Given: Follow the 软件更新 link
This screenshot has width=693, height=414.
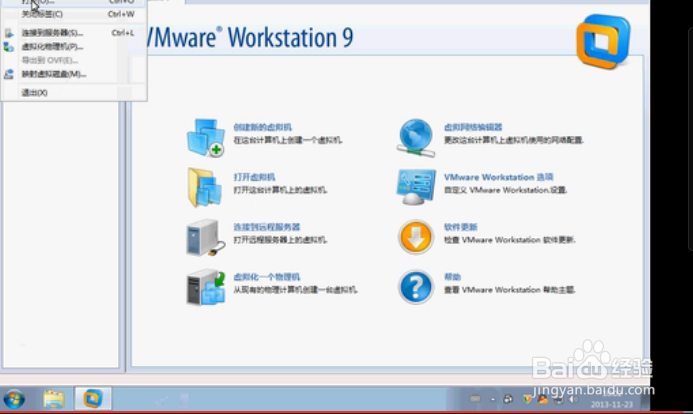Looking at the screenshot, I should (x=461, y=227).
